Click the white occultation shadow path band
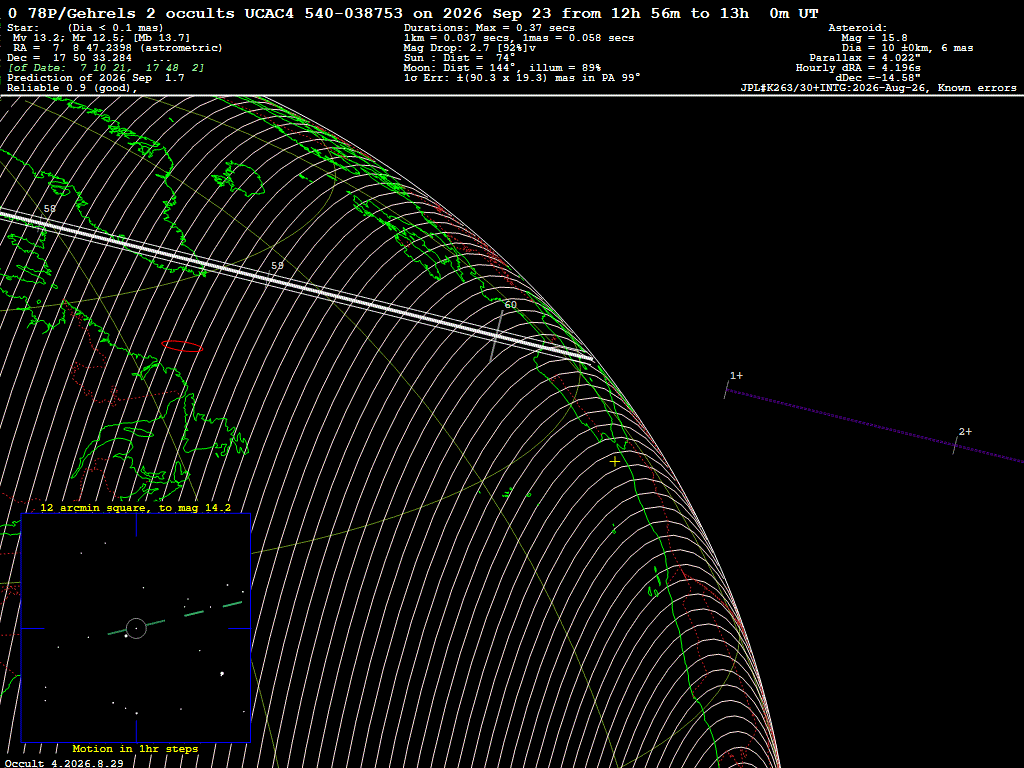 pos(296,287)
